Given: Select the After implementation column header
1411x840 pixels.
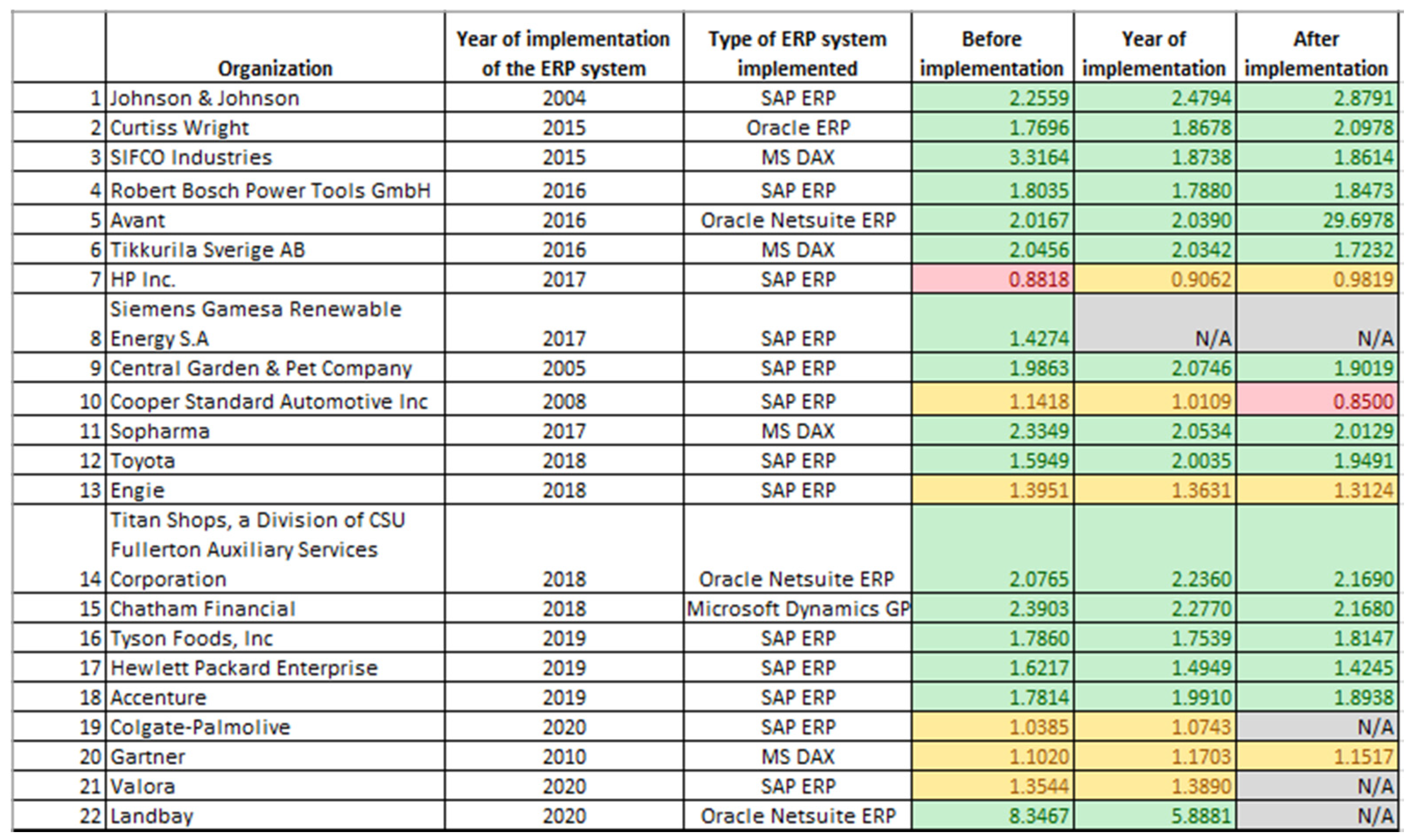Looking at the screenshot, I should tap(1316, 53).
